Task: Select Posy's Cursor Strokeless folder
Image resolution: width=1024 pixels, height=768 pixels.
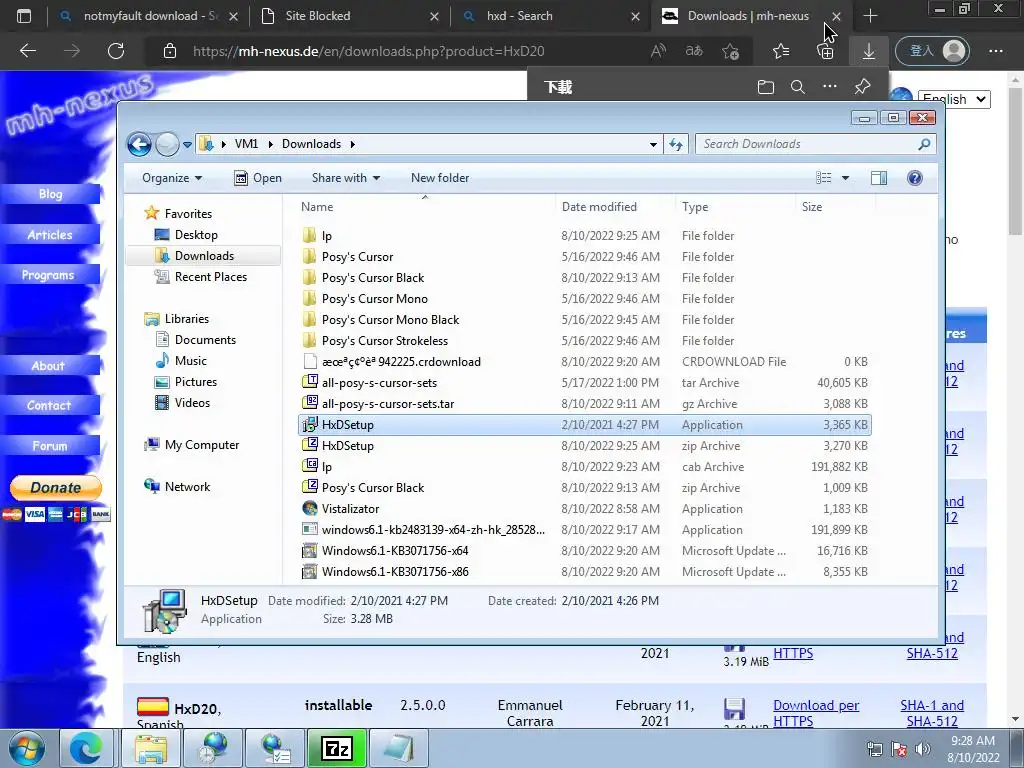Action: coord(385,340)
